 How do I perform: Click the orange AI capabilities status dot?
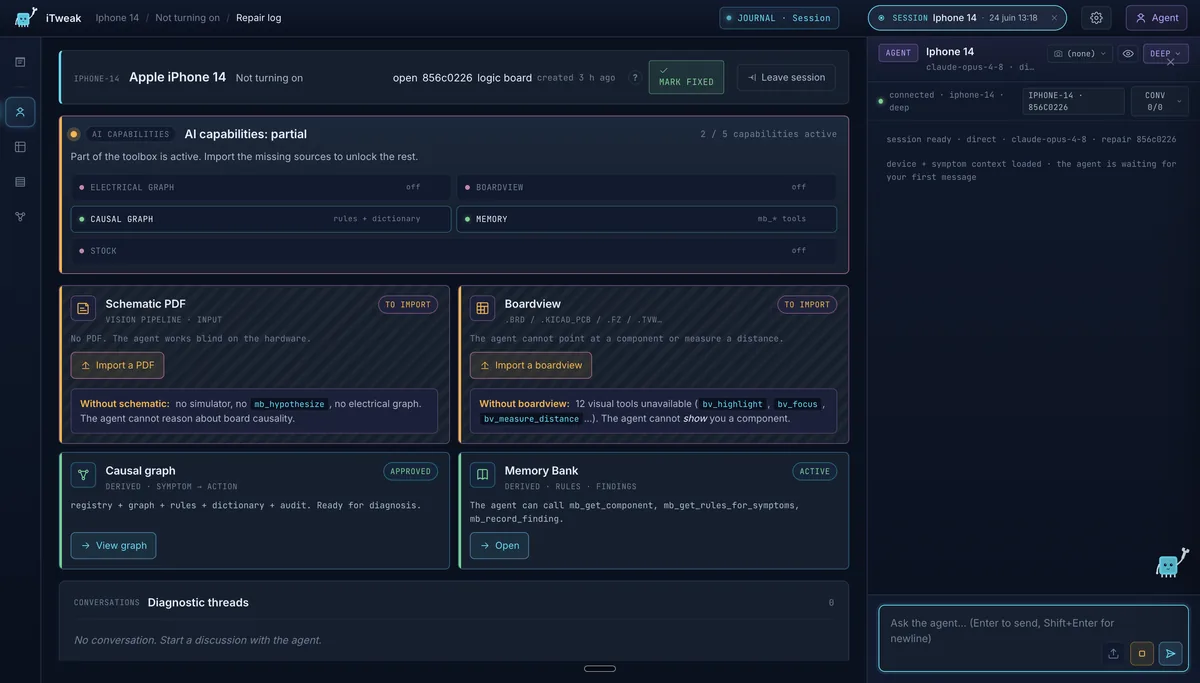click(x=73, y=134)
